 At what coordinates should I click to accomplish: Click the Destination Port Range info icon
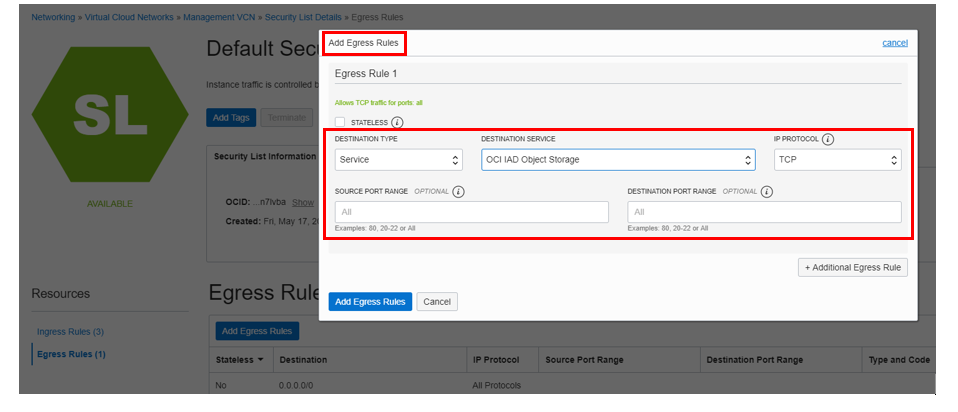tap(767, 191)
